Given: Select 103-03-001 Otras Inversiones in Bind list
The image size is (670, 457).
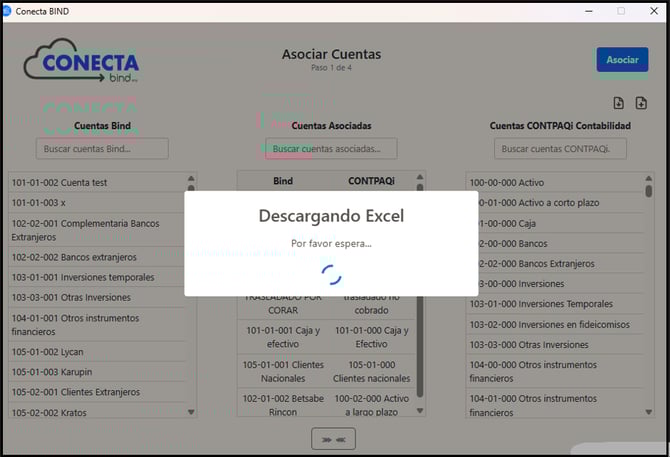Looking at the screenshot, I should pyautogui.click(x=98, y=297).
